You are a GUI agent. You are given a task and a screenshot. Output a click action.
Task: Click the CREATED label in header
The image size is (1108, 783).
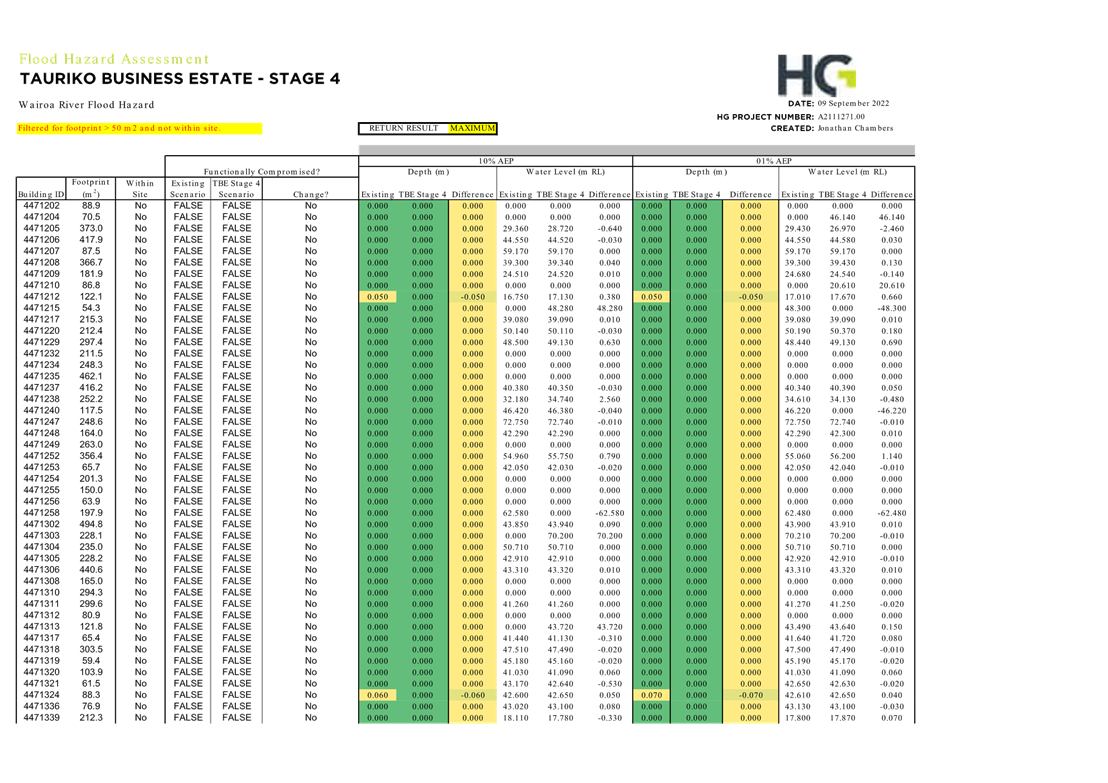[x=790, y=128]
